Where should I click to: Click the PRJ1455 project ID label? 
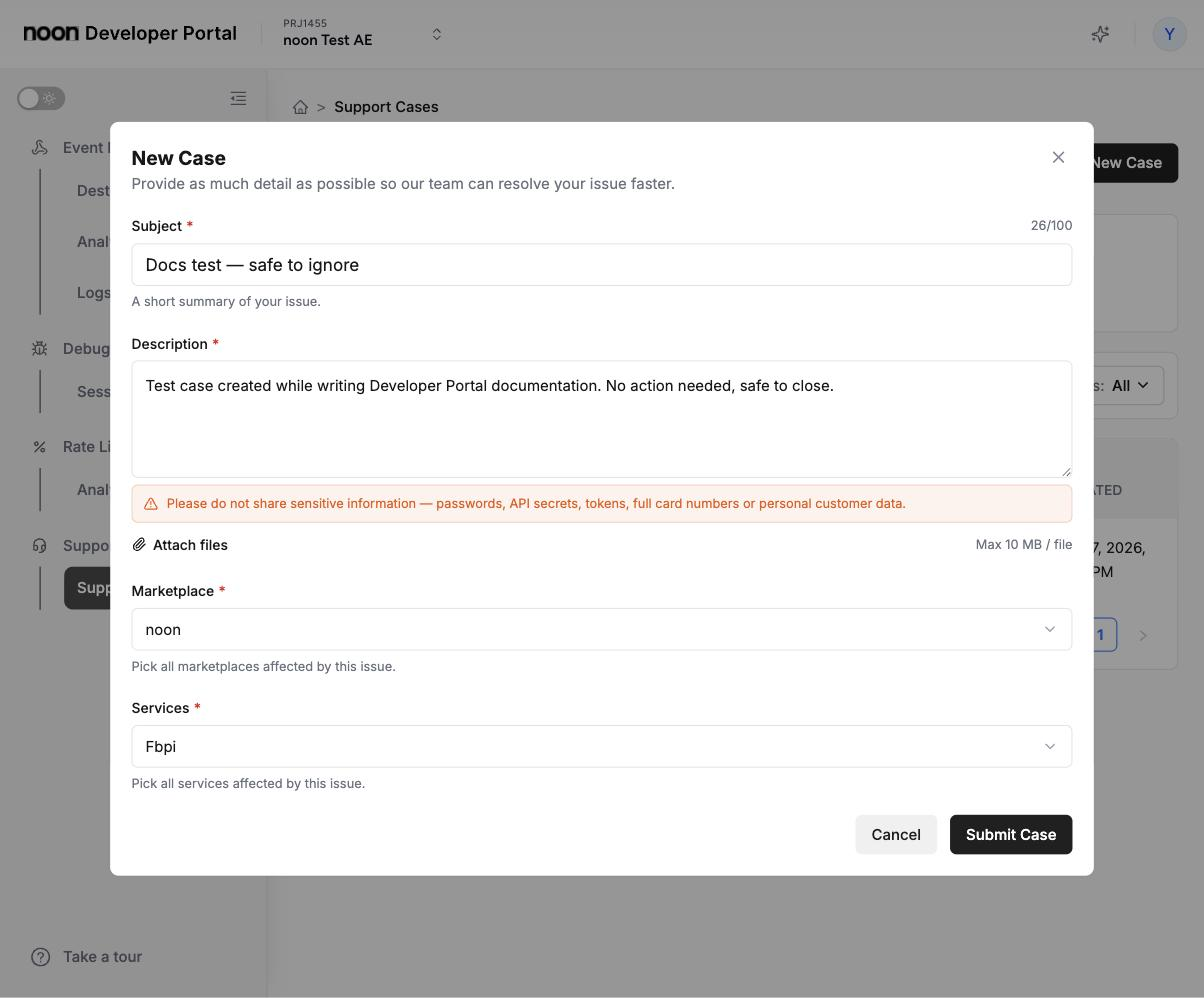pyautogui.click(x=305, y=23)
